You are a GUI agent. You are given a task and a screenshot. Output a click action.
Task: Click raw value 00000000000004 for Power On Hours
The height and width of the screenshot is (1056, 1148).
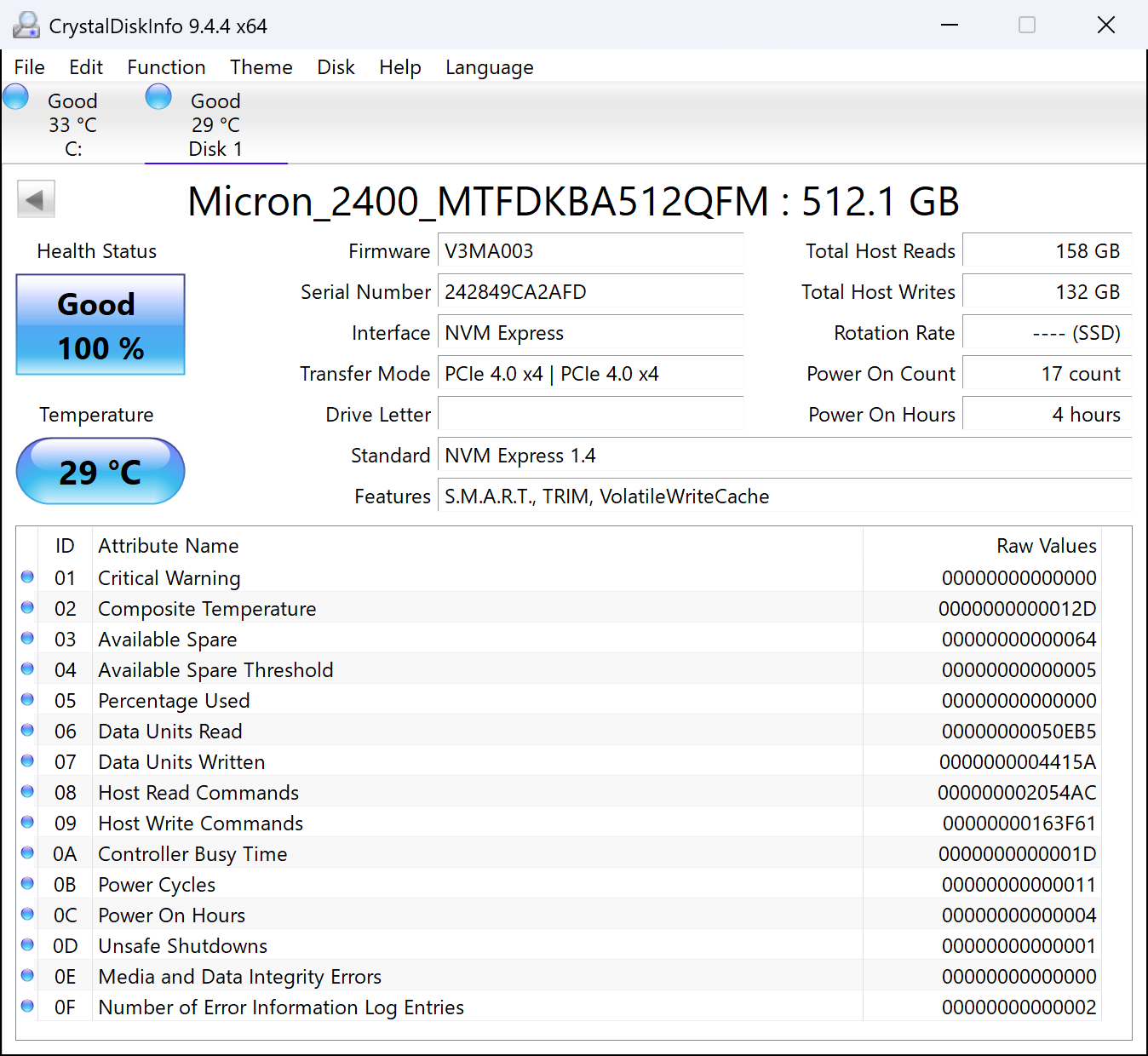coord(1019,915)
